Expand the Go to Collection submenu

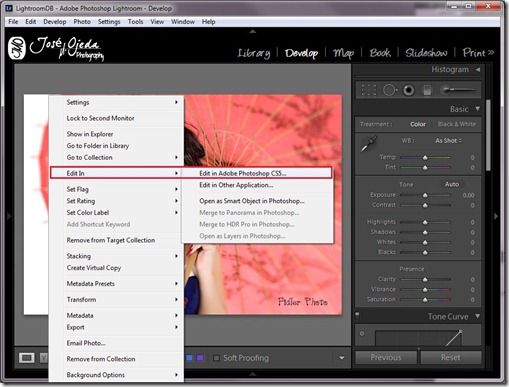[116, 157]
